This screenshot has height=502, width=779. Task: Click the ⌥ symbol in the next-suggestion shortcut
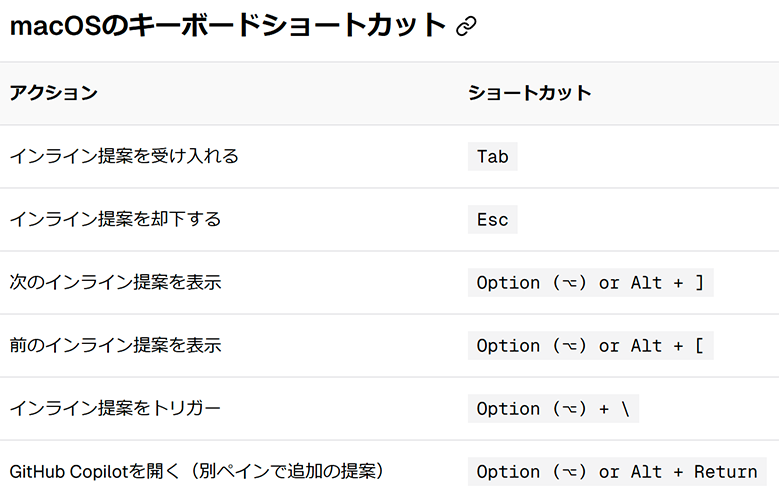tap(569, 283)
